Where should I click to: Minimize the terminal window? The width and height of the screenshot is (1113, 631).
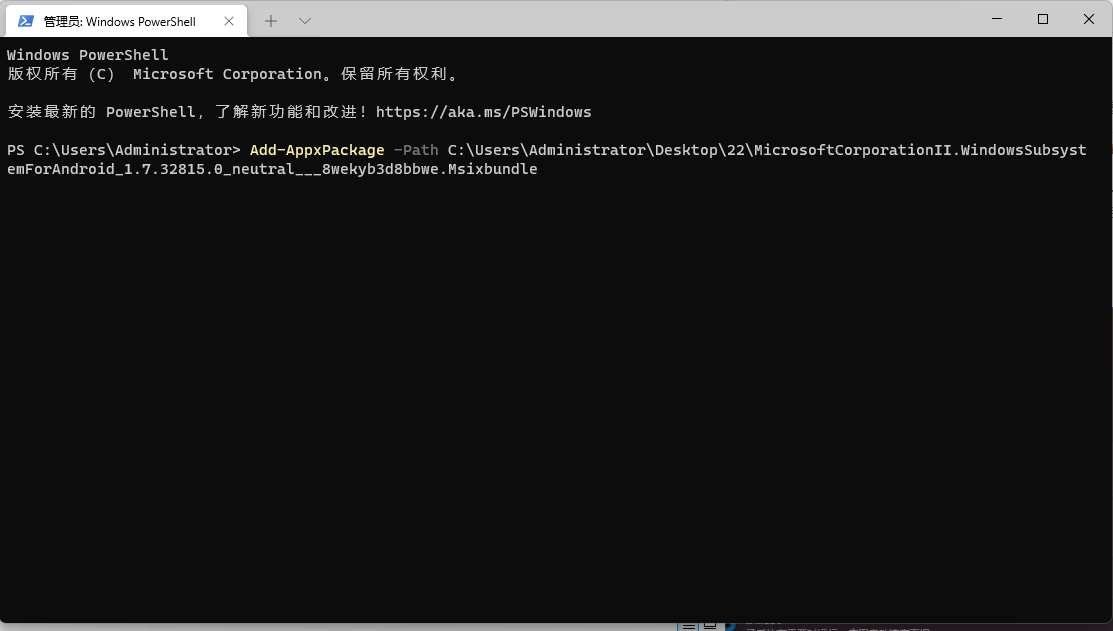(997, 19)
